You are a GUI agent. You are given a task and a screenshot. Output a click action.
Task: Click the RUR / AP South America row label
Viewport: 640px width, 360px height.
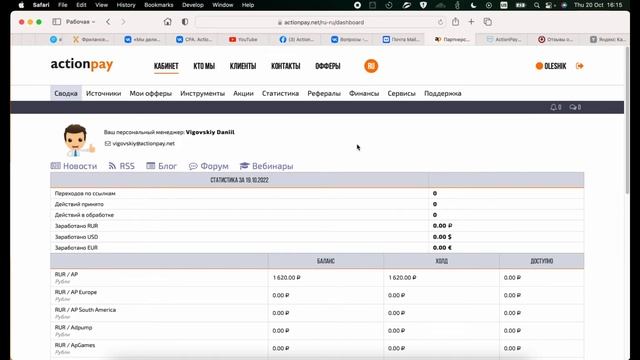tap(85, 310)
